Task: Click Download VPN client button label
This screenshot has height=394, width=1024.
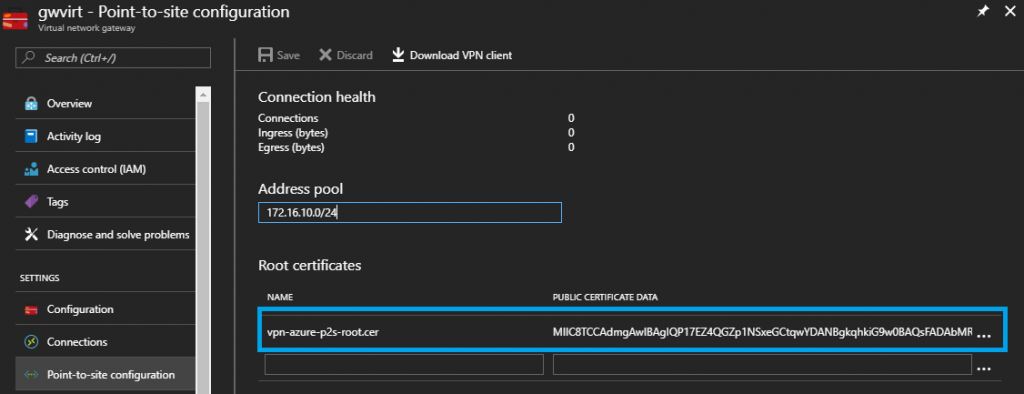Action: (x=461, y=56)
